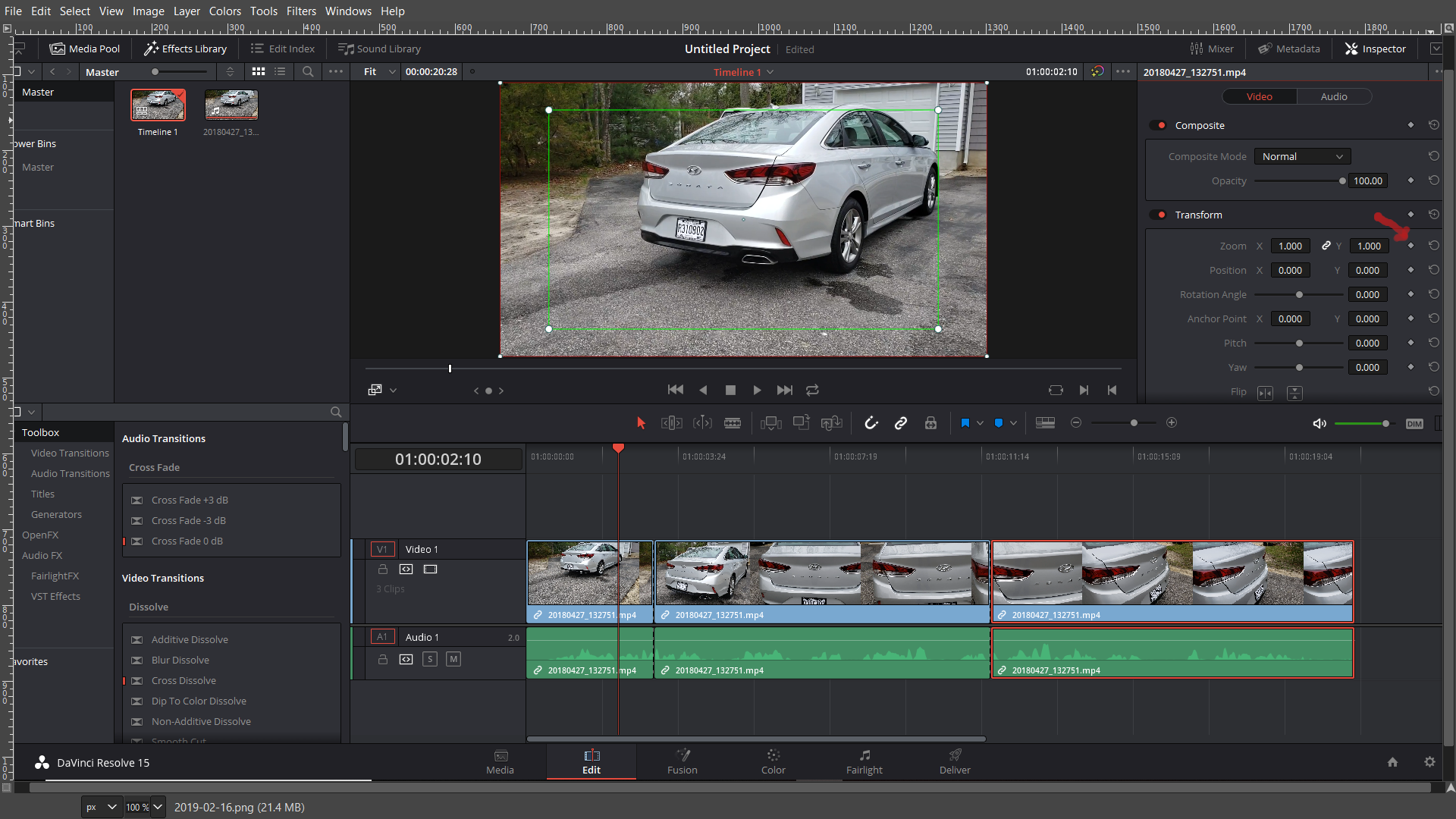Open the Sound Library panel

tap(379, 49)
